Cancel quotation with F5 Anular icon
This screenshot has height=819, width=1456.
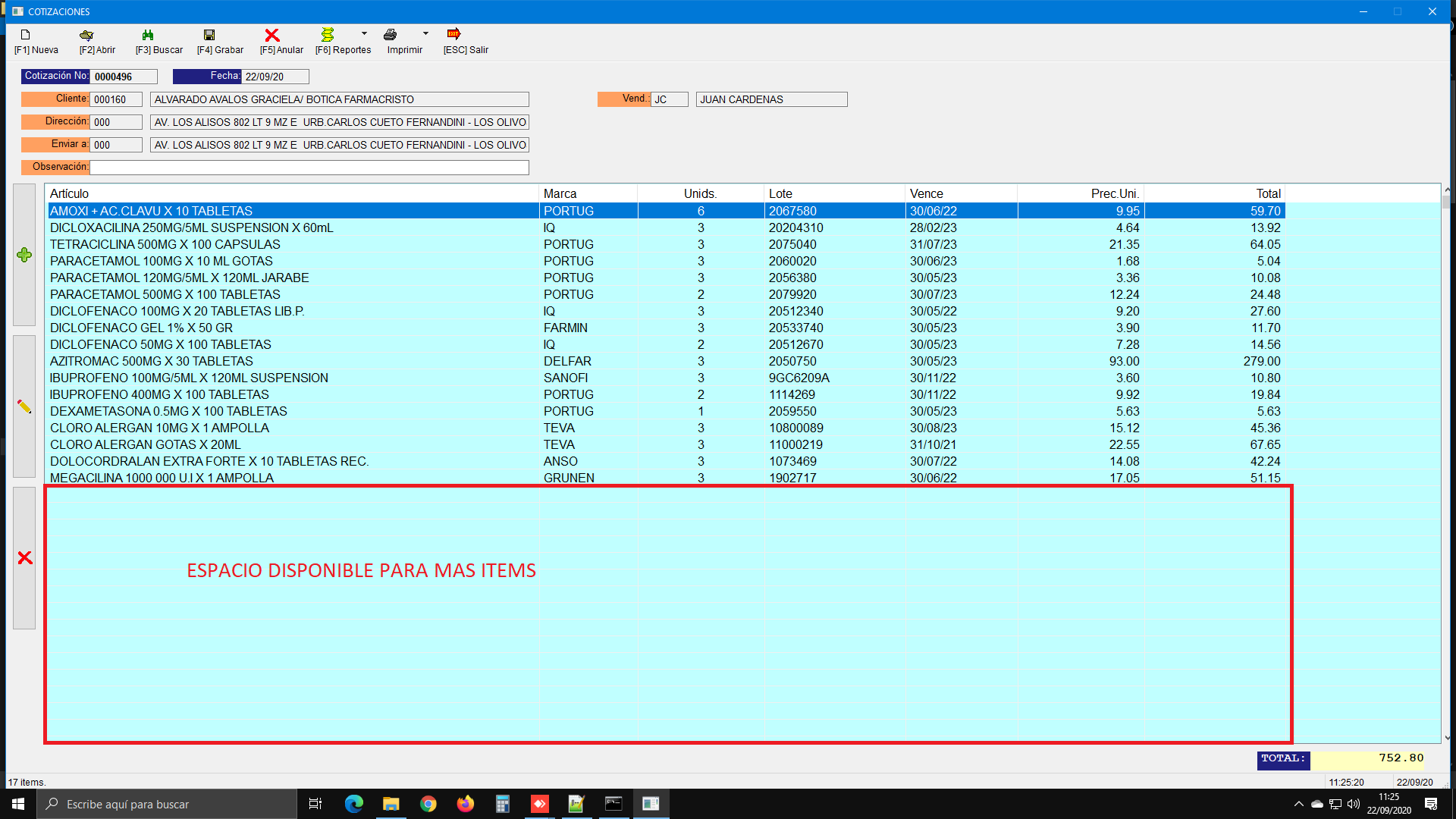(x=272, y=35)
